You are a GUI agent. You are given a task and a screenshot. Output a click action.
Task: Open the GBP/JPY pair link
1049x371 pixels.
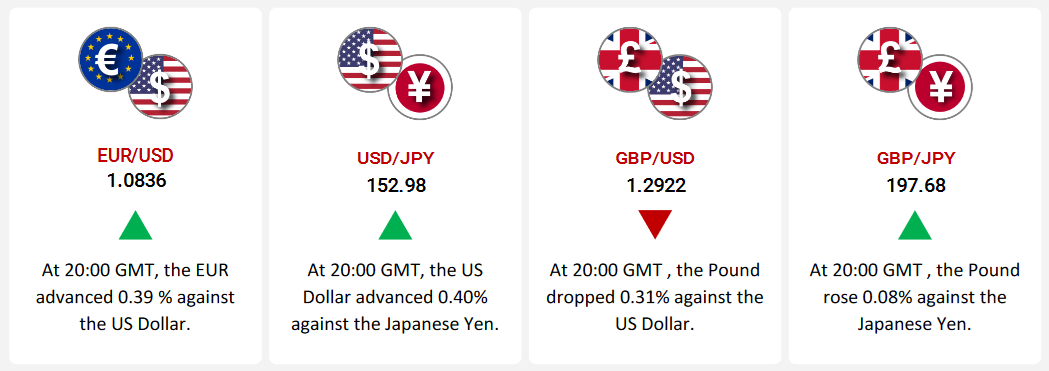point(916,159)
